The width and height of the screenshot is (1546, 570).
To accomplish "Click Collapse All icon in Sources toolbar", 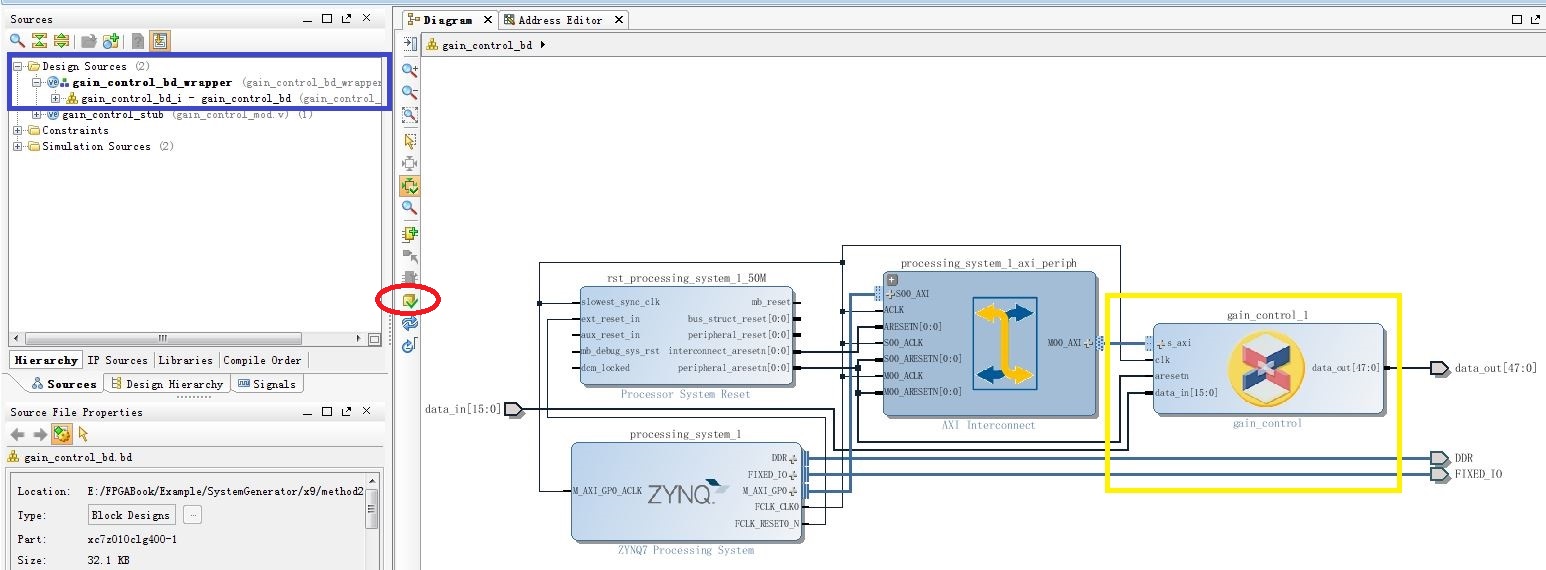I will point(40,41).
